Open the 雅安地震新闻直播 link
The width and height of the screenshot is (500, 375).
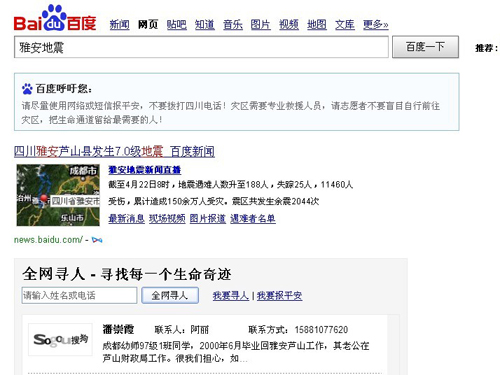[x=145, y=170]
